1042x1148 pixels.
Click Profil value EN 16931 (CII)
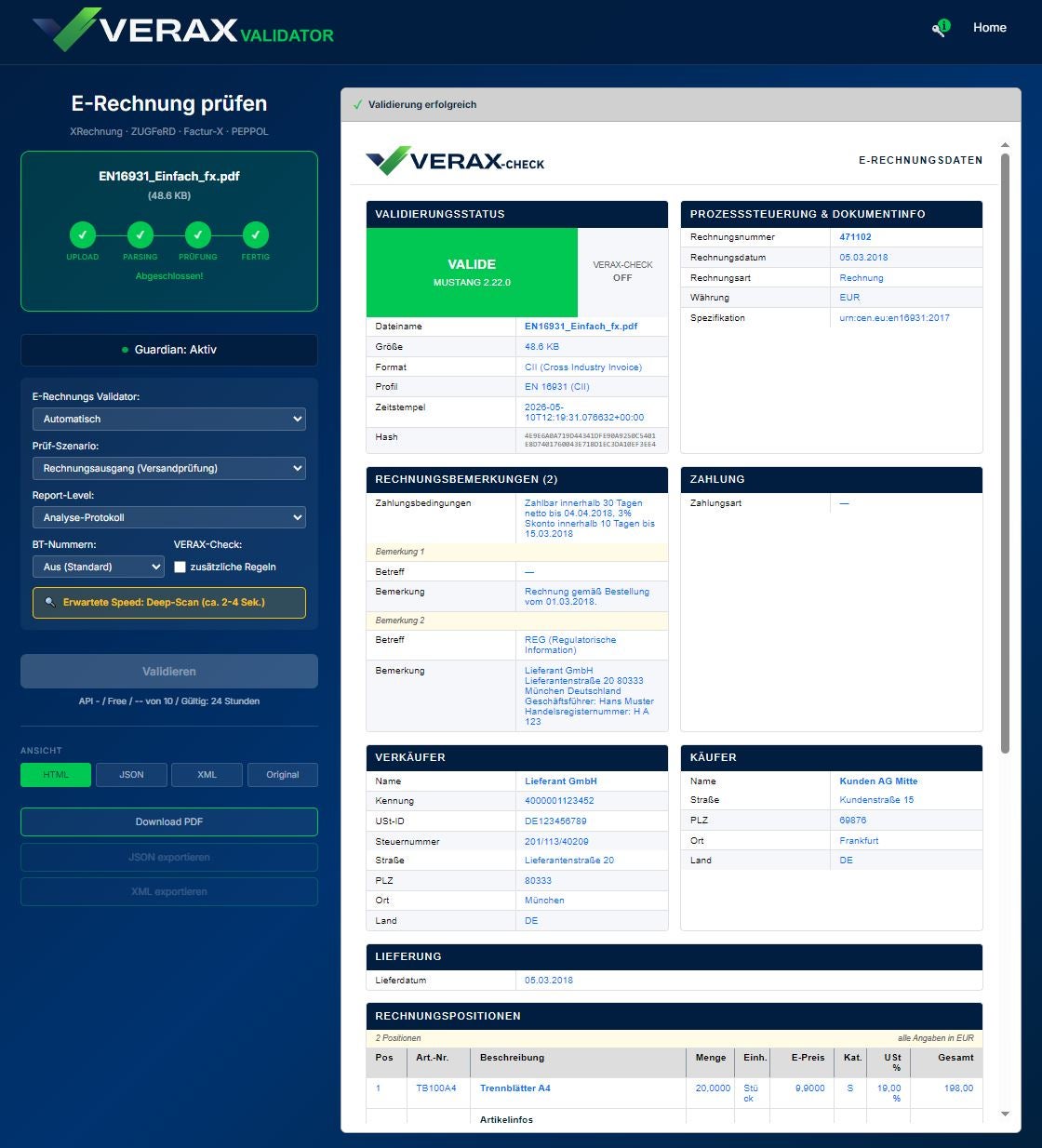[x=556, y=387]
